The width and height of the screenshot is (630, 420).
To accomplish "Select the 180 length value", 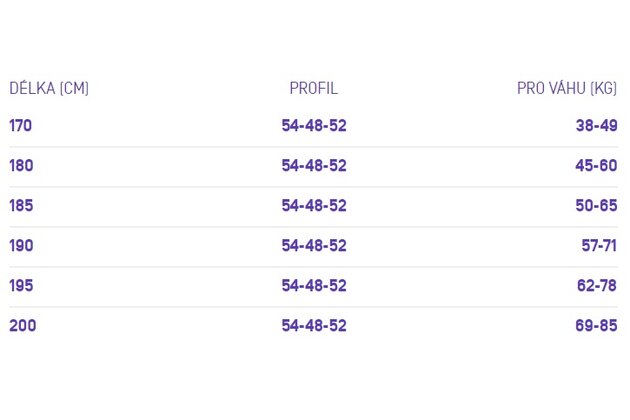I will pos(21,166).
